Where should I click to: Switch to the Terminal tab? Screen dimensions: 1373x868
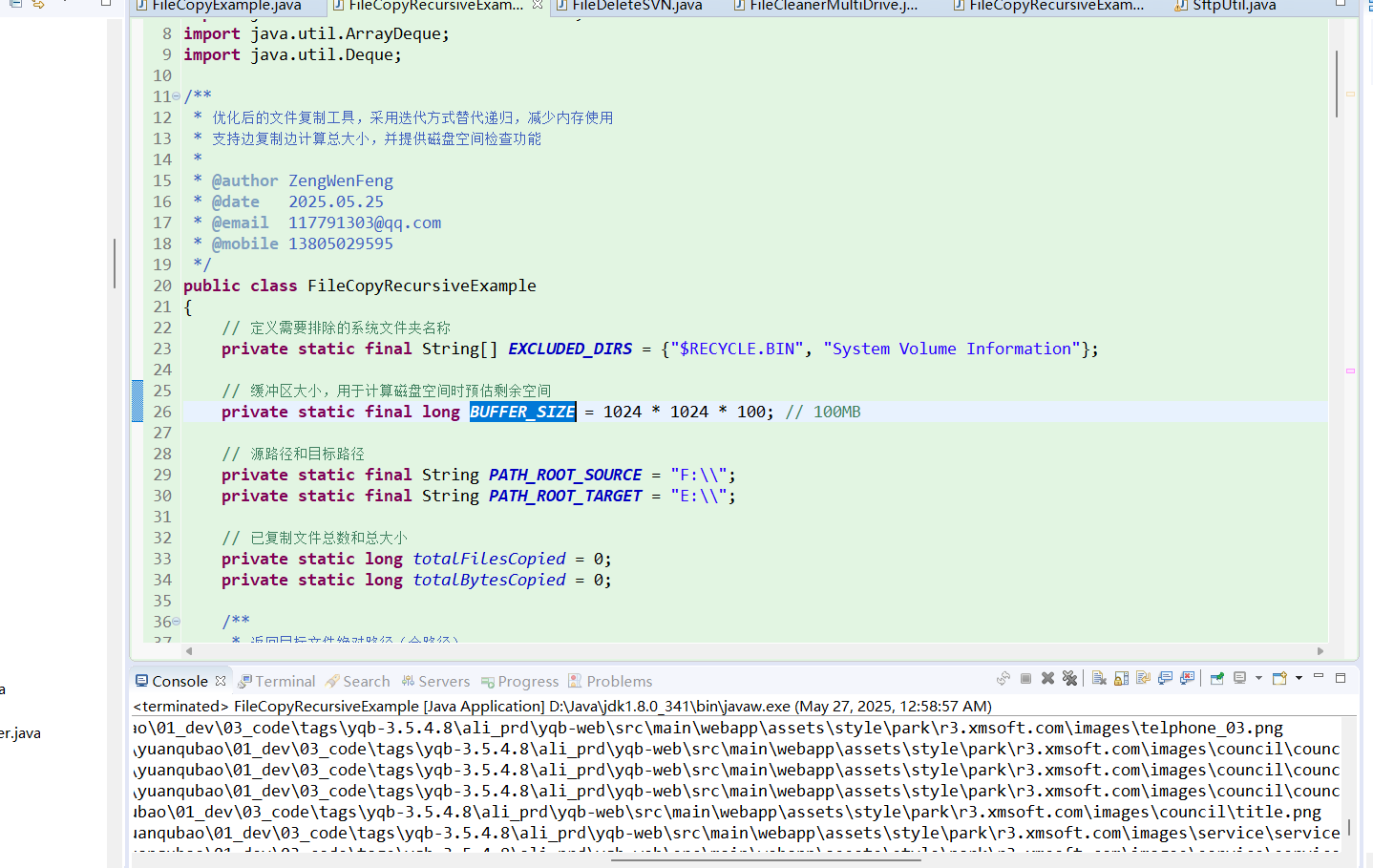[x=277, y=680]
